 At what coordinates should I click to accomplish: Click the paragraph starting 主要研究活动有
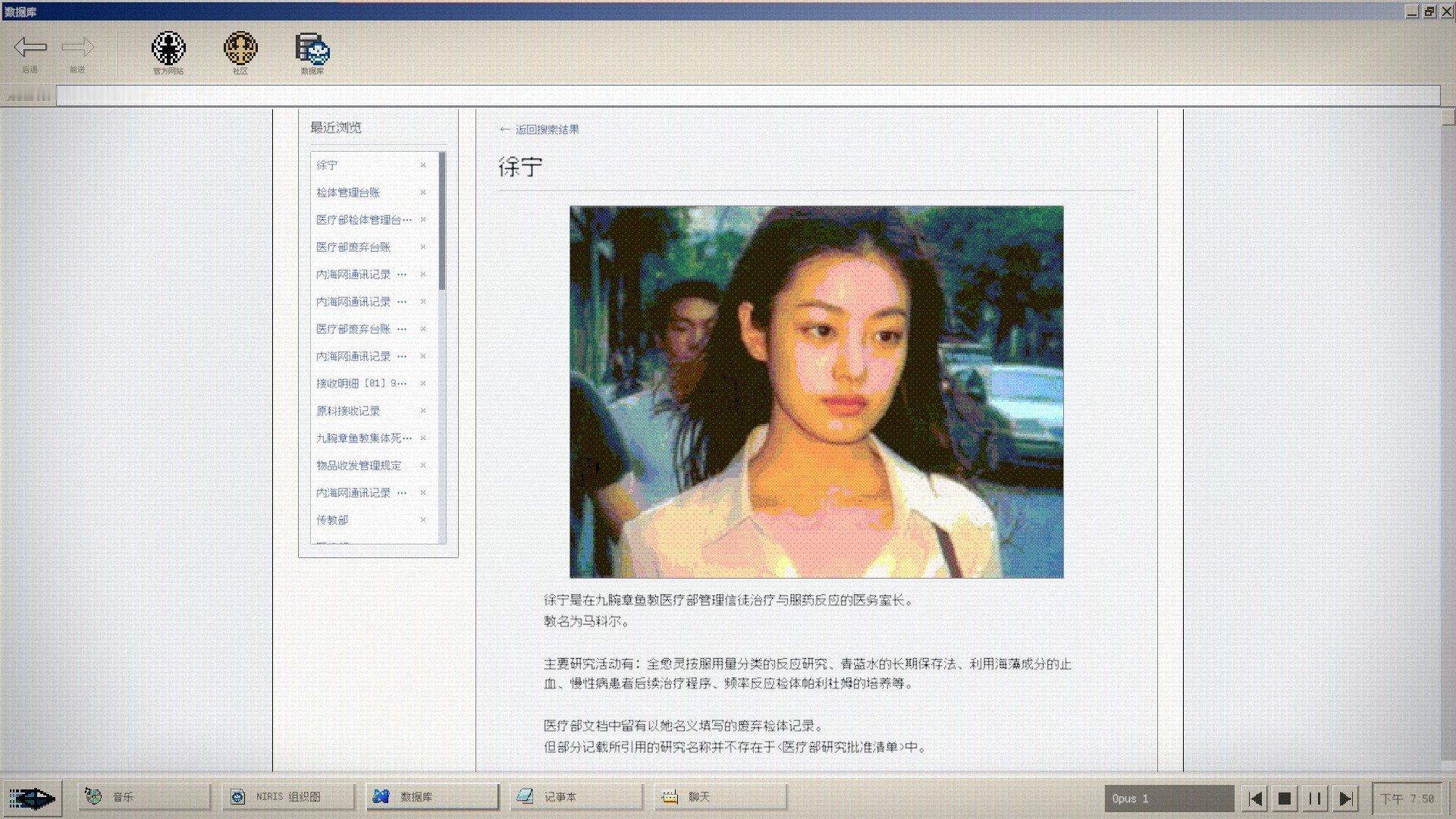point(808,673)
